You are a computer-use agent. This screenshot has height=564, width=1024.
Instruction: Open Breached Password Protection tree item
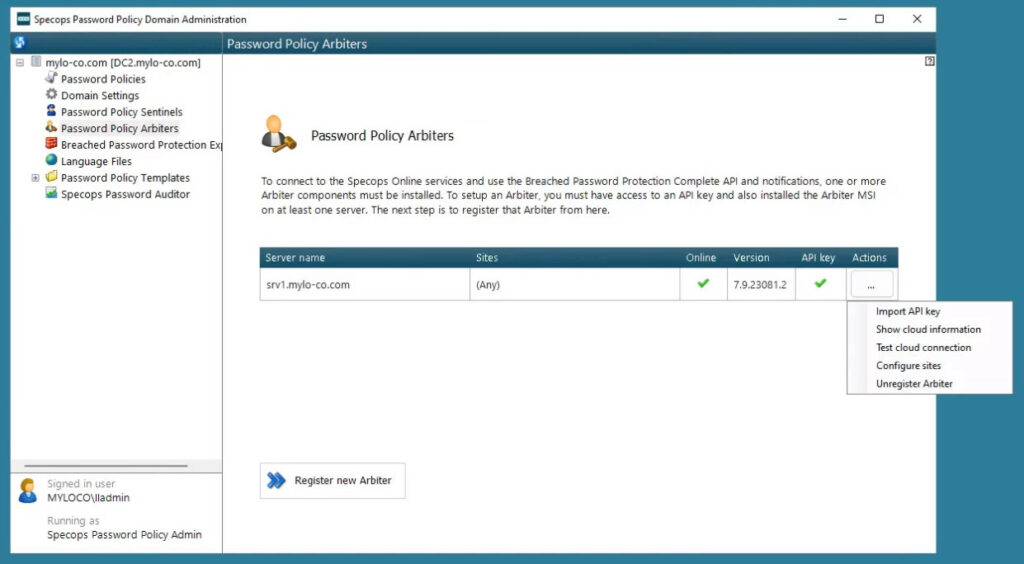[x=141, y=145]
